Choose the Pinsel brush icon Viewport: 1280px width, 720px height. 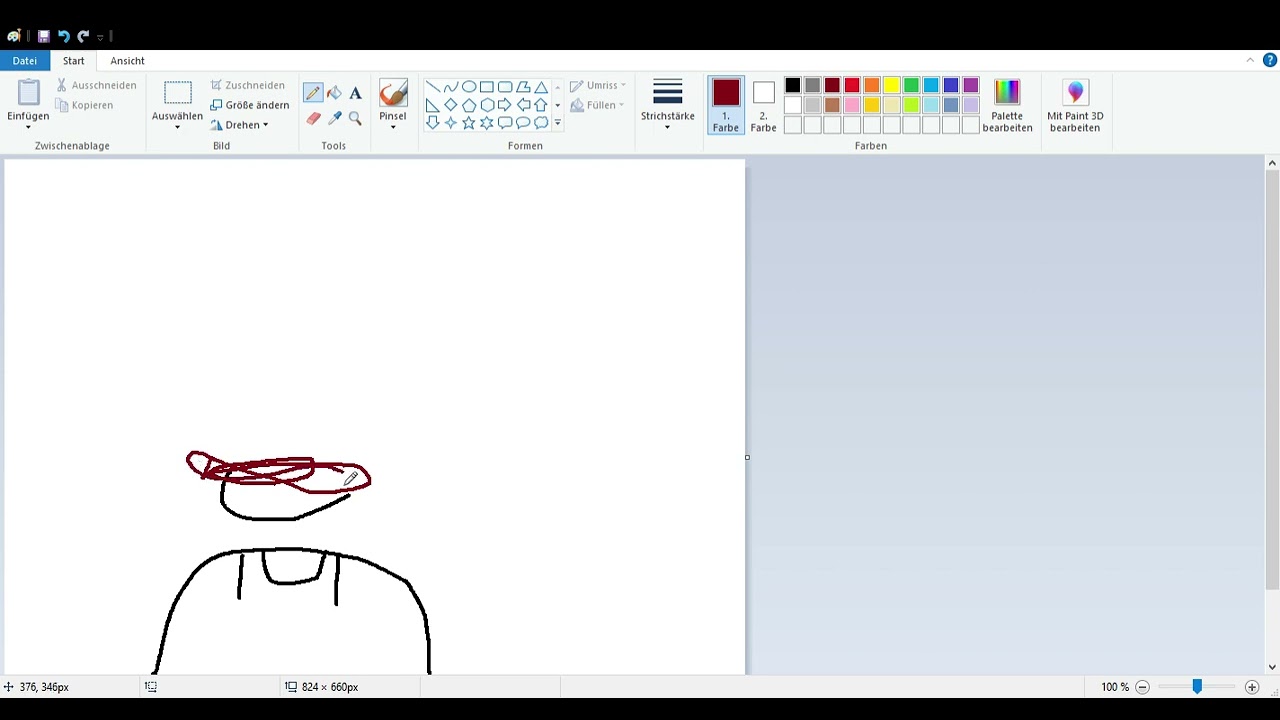pyautogui.click(x=393, y=93)
